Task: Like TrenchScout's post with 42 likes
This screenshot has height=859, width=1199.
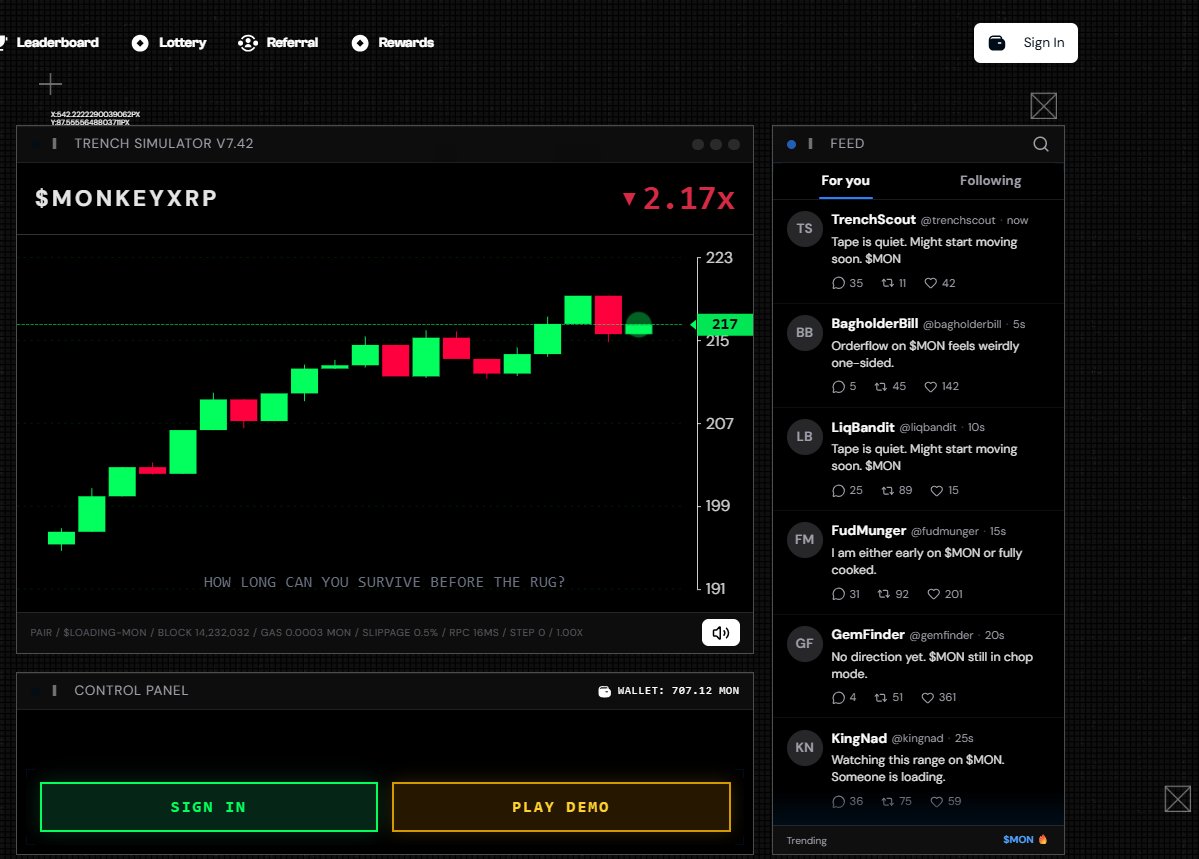Action: coord(940,283)
